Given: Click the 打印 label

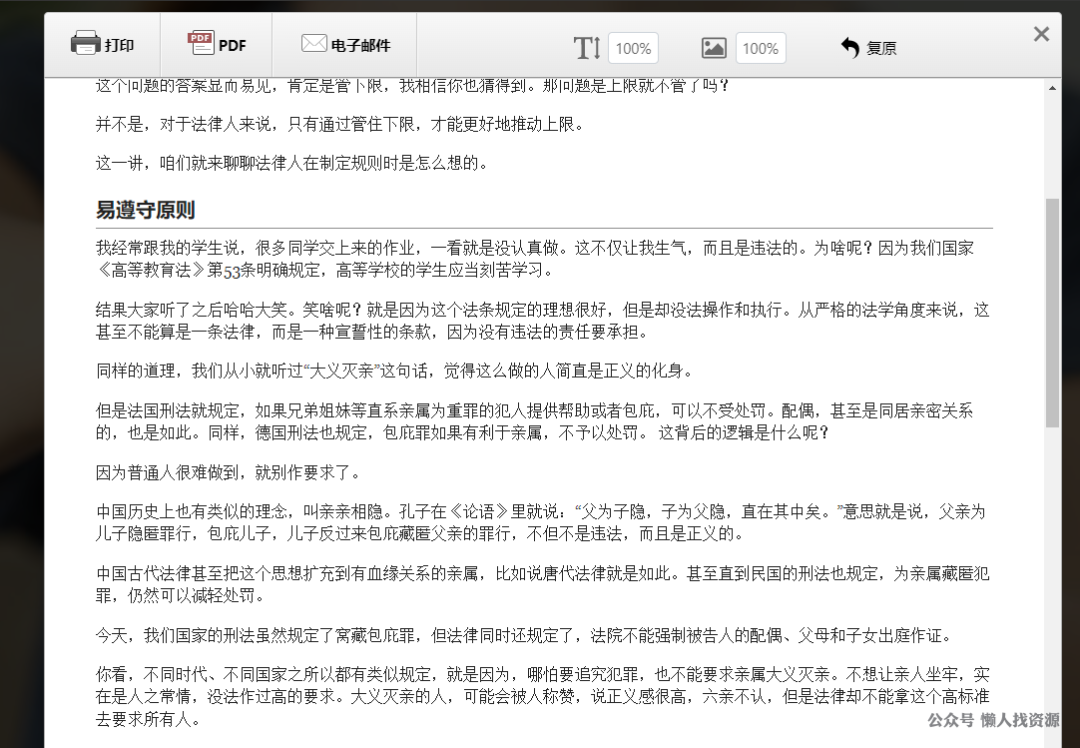Looking at the screenshot, I should click(119, 45).
